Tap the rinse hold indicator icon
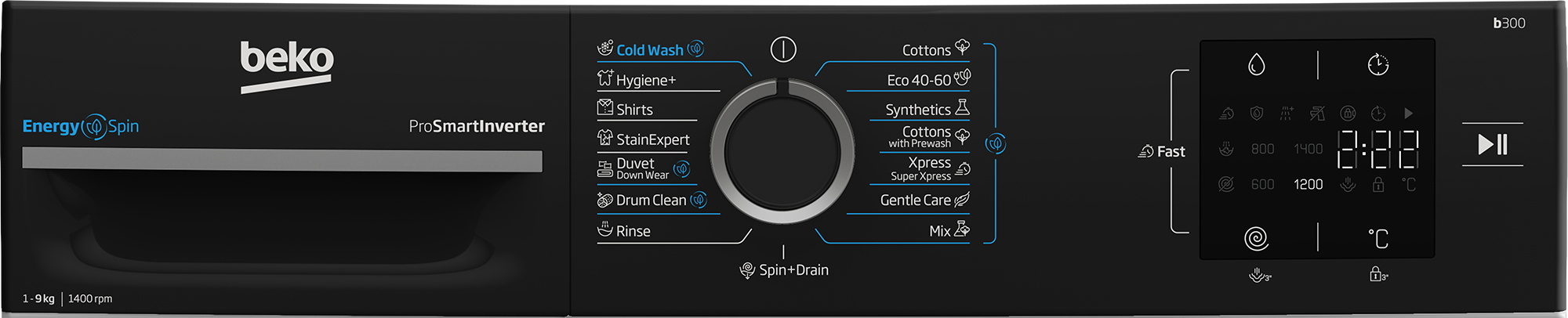The image size is (1568, 318). pyautogui.click(x=1226, y=149)
